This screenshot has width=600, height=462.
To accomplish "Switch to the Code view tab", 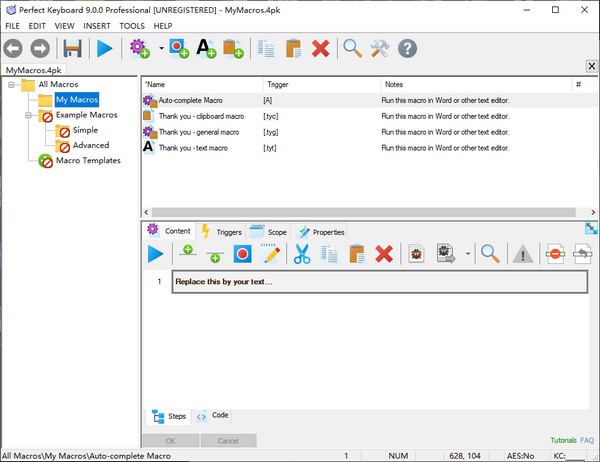I will 213,416.
